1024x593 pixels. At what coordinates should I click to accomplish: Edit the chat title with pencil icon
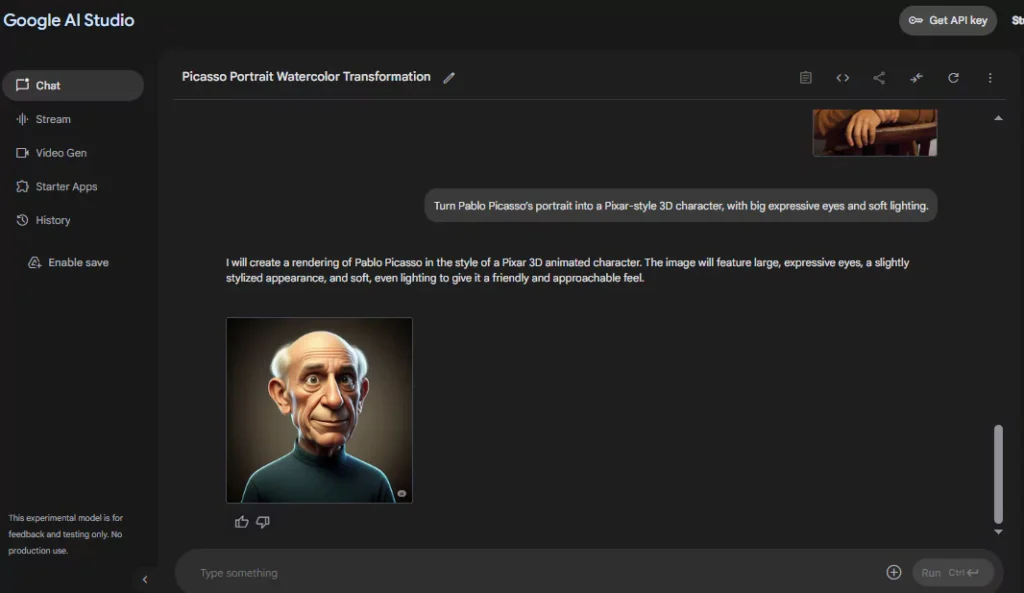click(449, 78)
